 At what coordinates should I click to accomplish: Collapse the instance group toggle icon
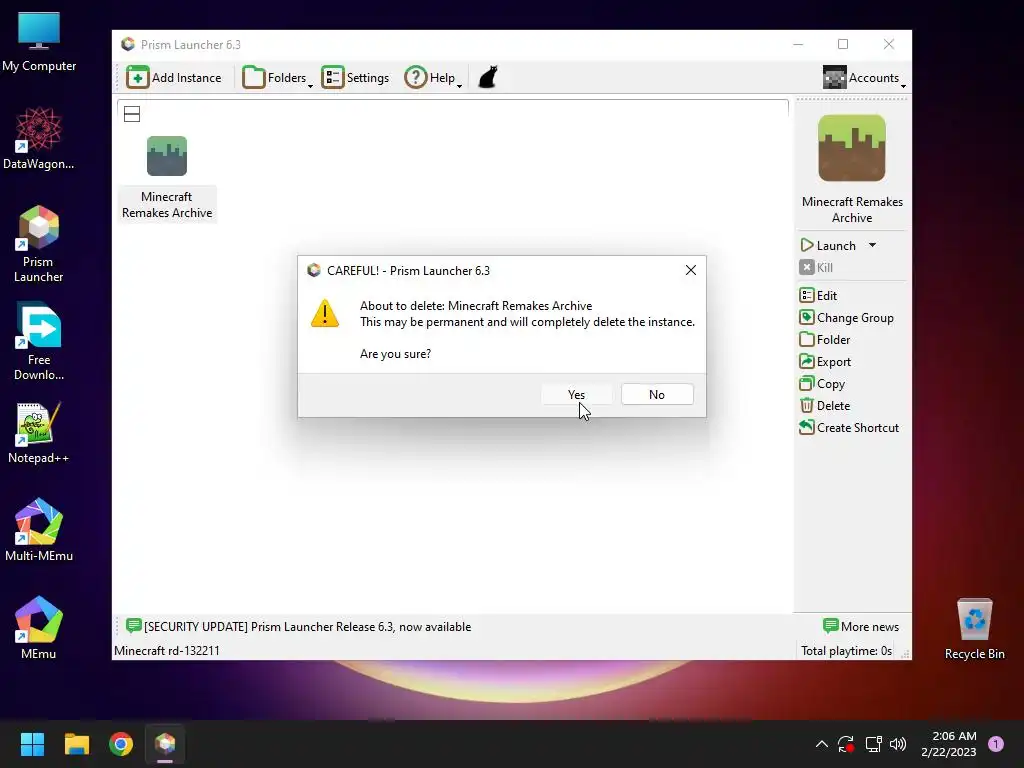click(x=132, y=114)
